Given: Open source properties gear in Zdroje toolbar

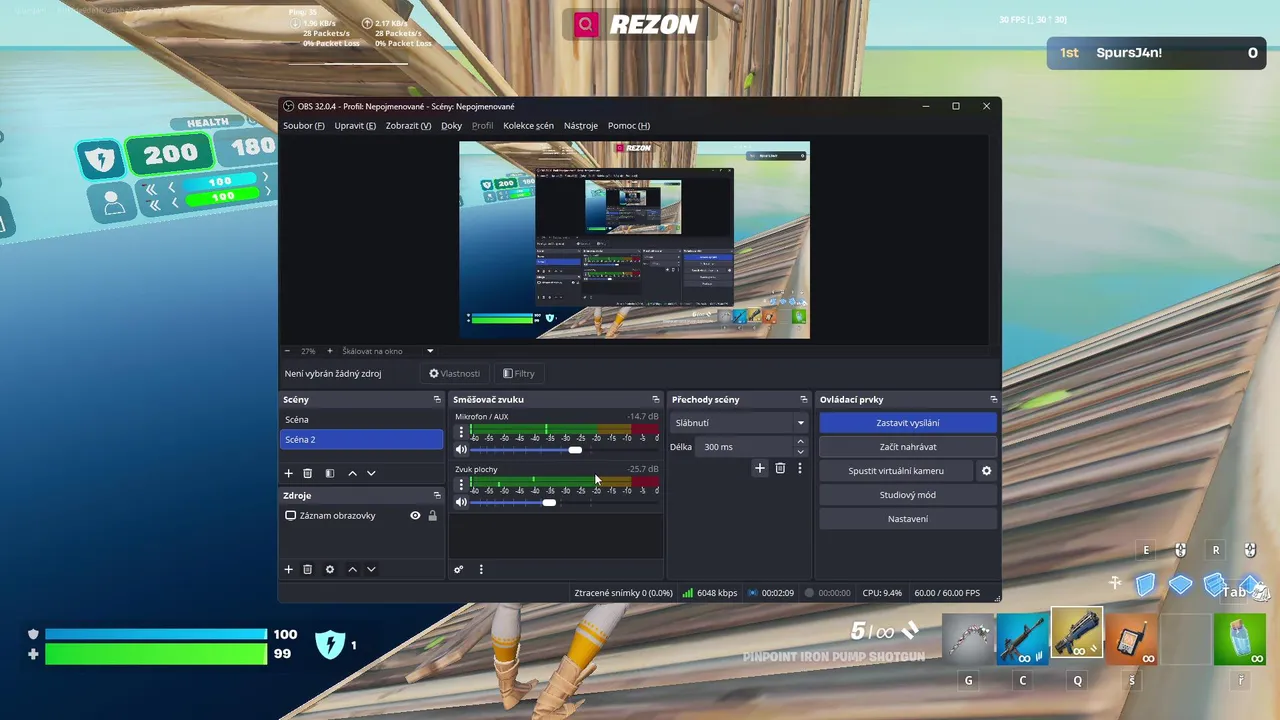Looking at the screenshot, I should pos(330,569).
